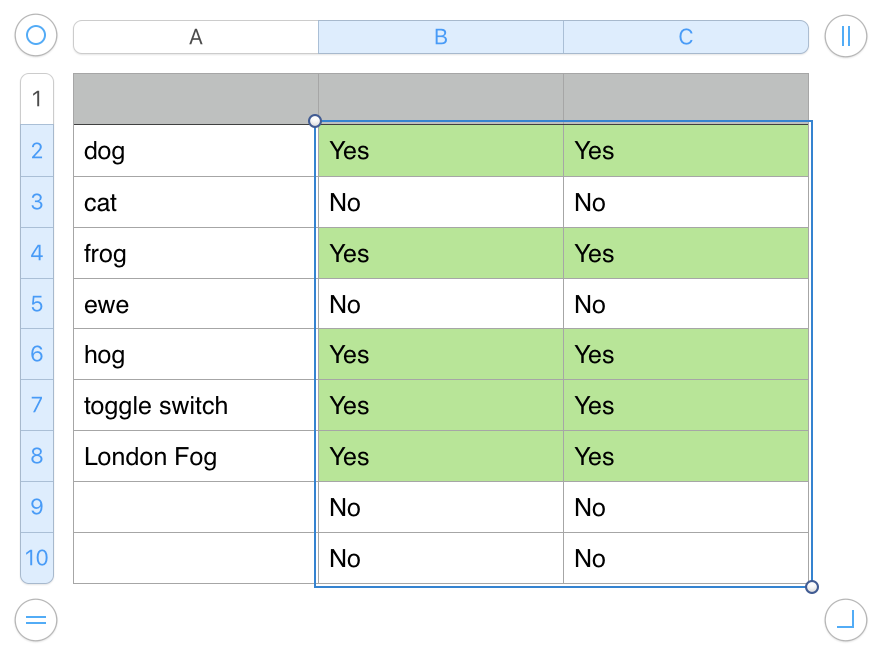Click the 'frog' cell
This screenshot has width=878, height=658.
click(196, 254)
